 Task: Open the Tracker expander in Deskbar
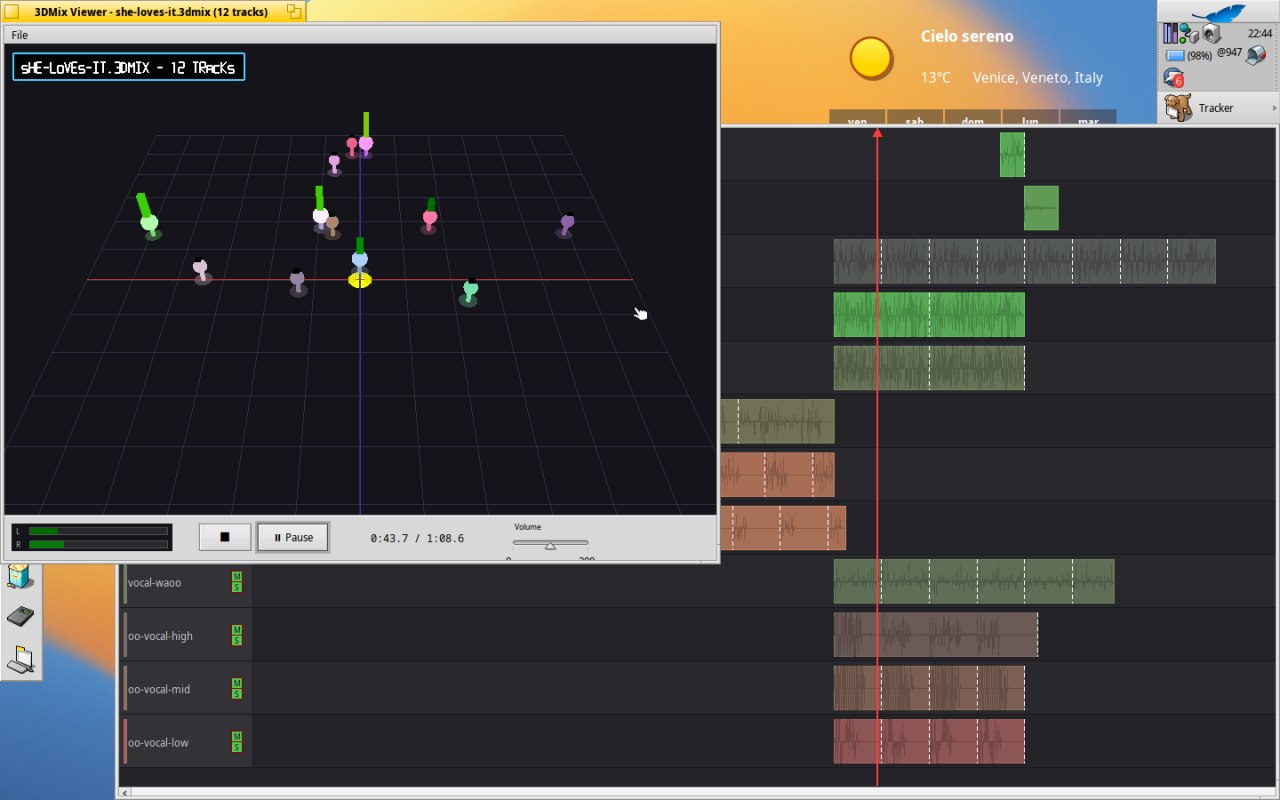coord(1274,108)
